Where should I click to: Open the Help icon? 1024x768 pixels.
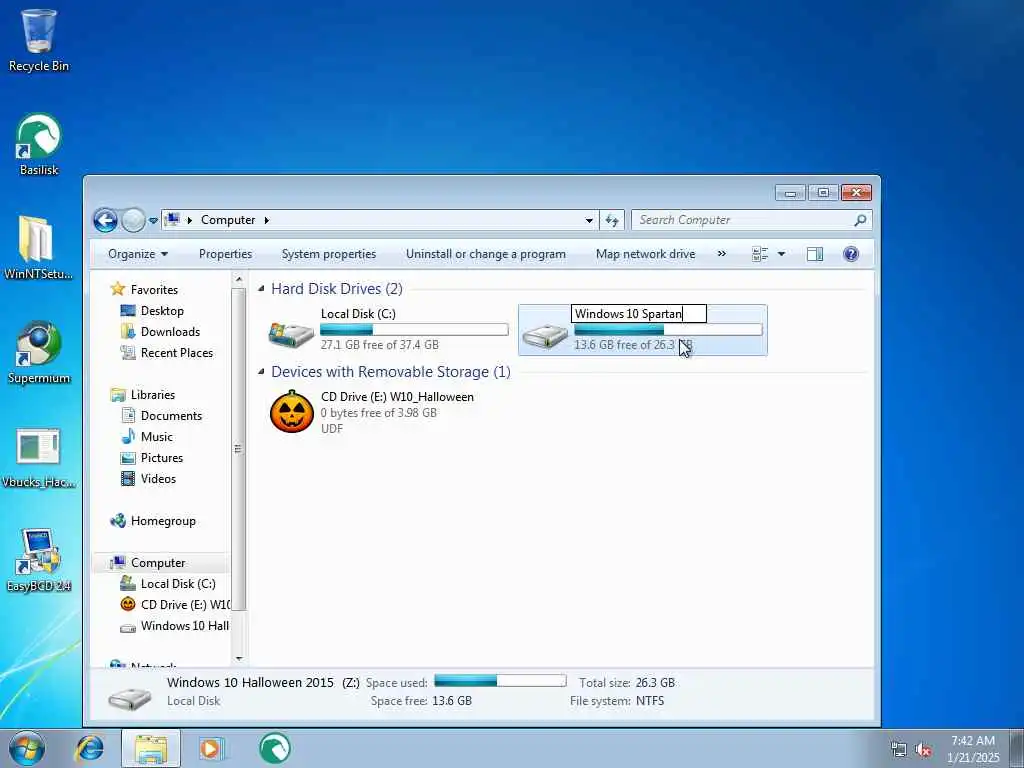coord(851,254)
